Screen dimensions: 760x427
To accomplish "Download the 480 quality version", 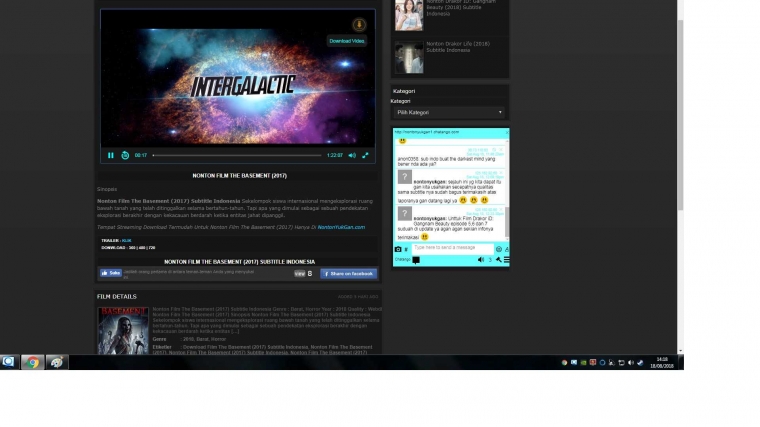I will pos(142,248).
